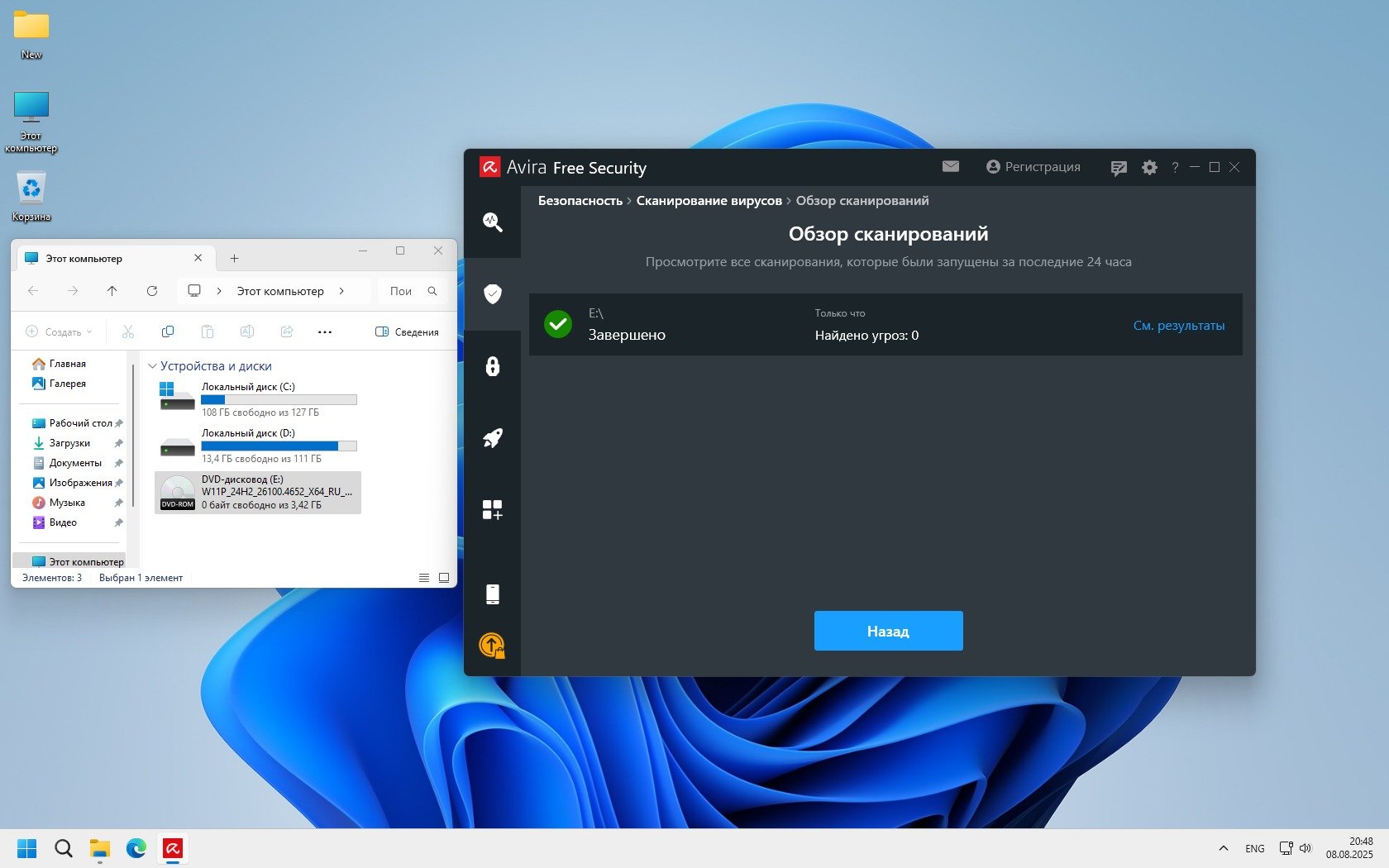The image size is (1389, 868).
Task: Open the Создать dropdown in Explorer
Action: tap(60, 331)
